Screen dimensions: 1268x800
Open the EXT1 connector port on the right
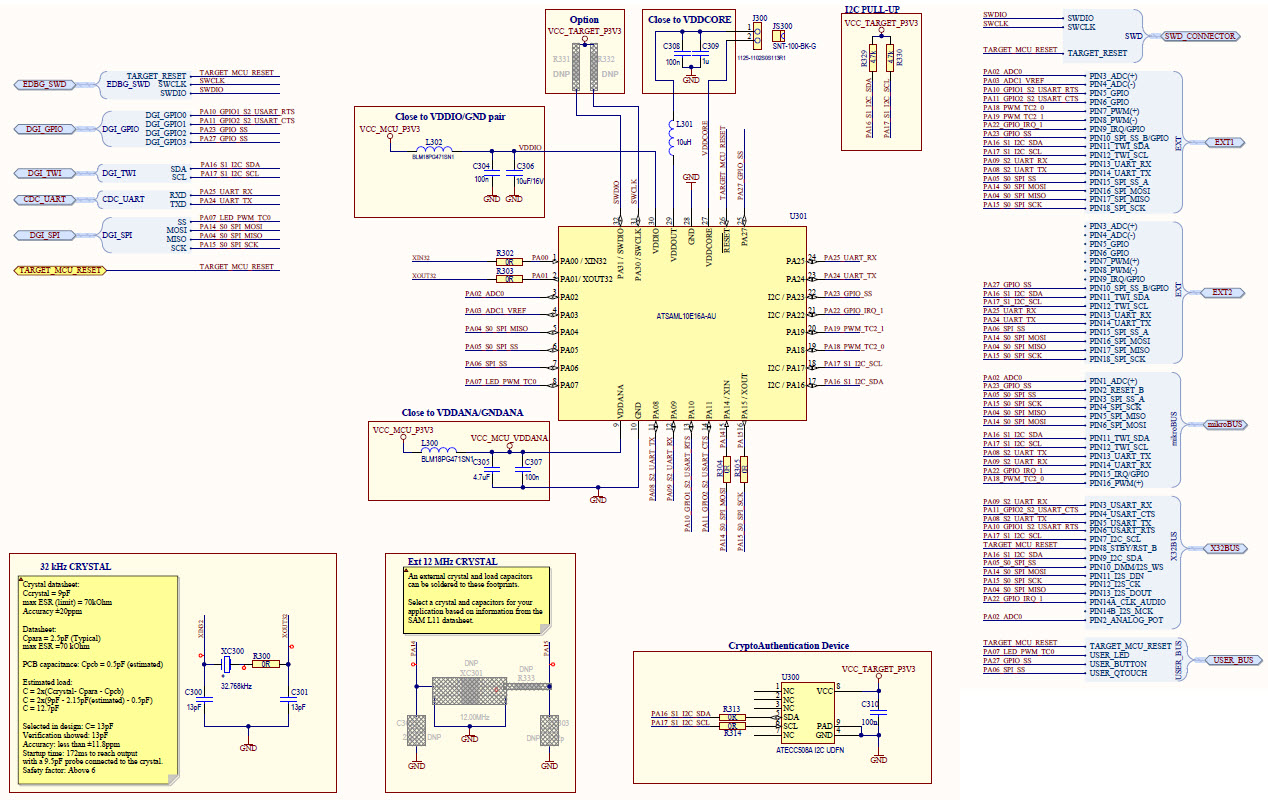pyautogui.click(x=1225, y=142)
